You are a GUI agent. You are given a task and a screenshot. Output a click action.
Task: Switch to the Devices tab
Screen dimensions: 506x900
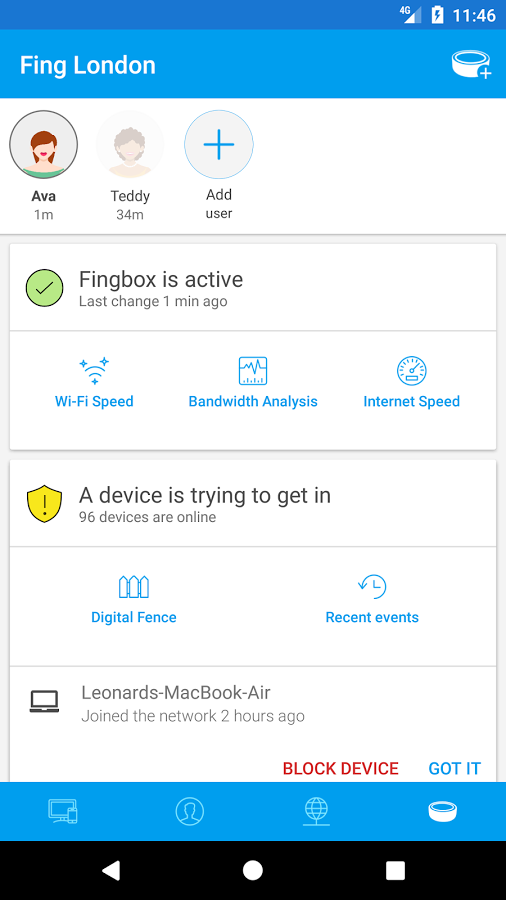[63, 811]
